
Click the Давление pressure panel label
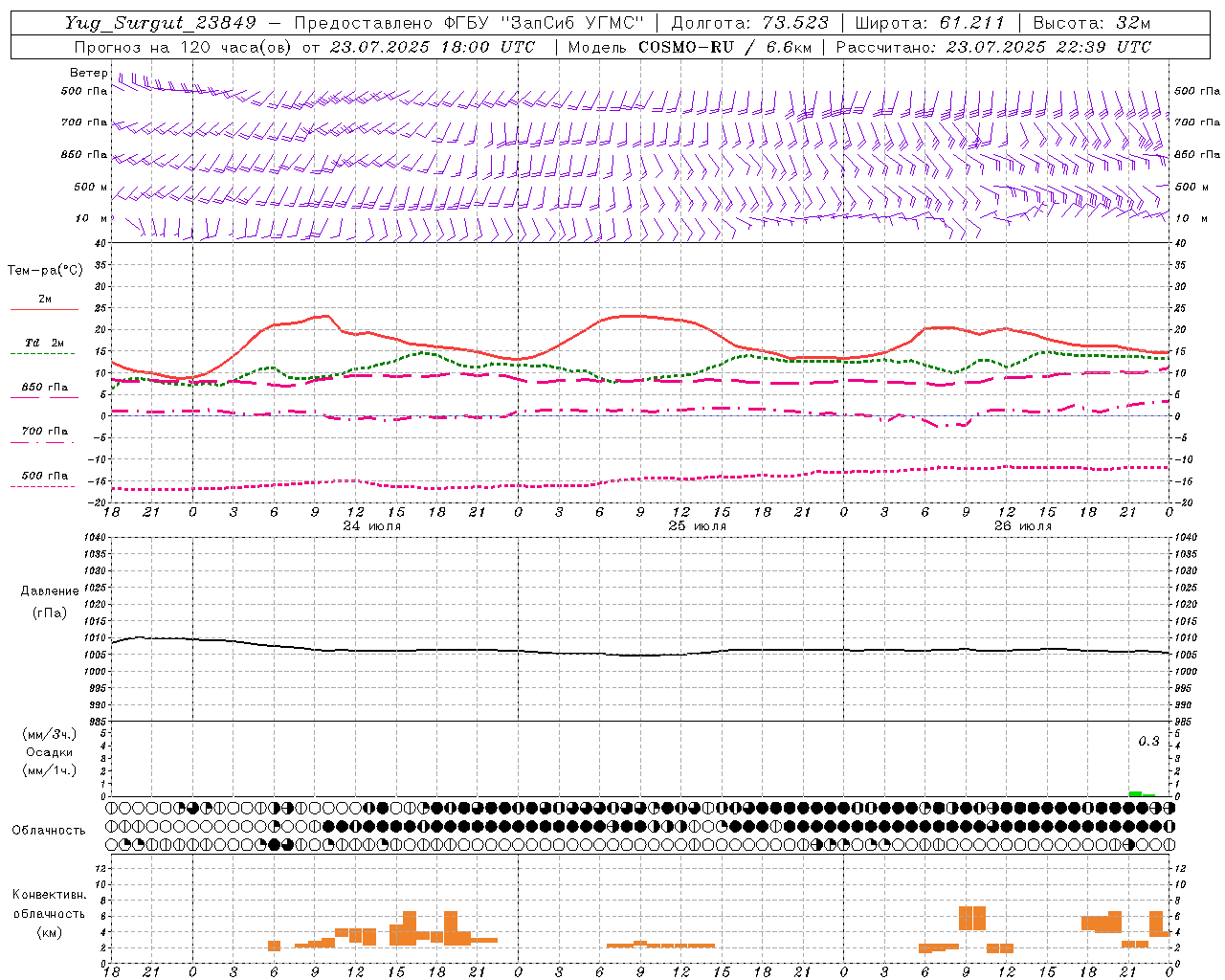(50, 591)
